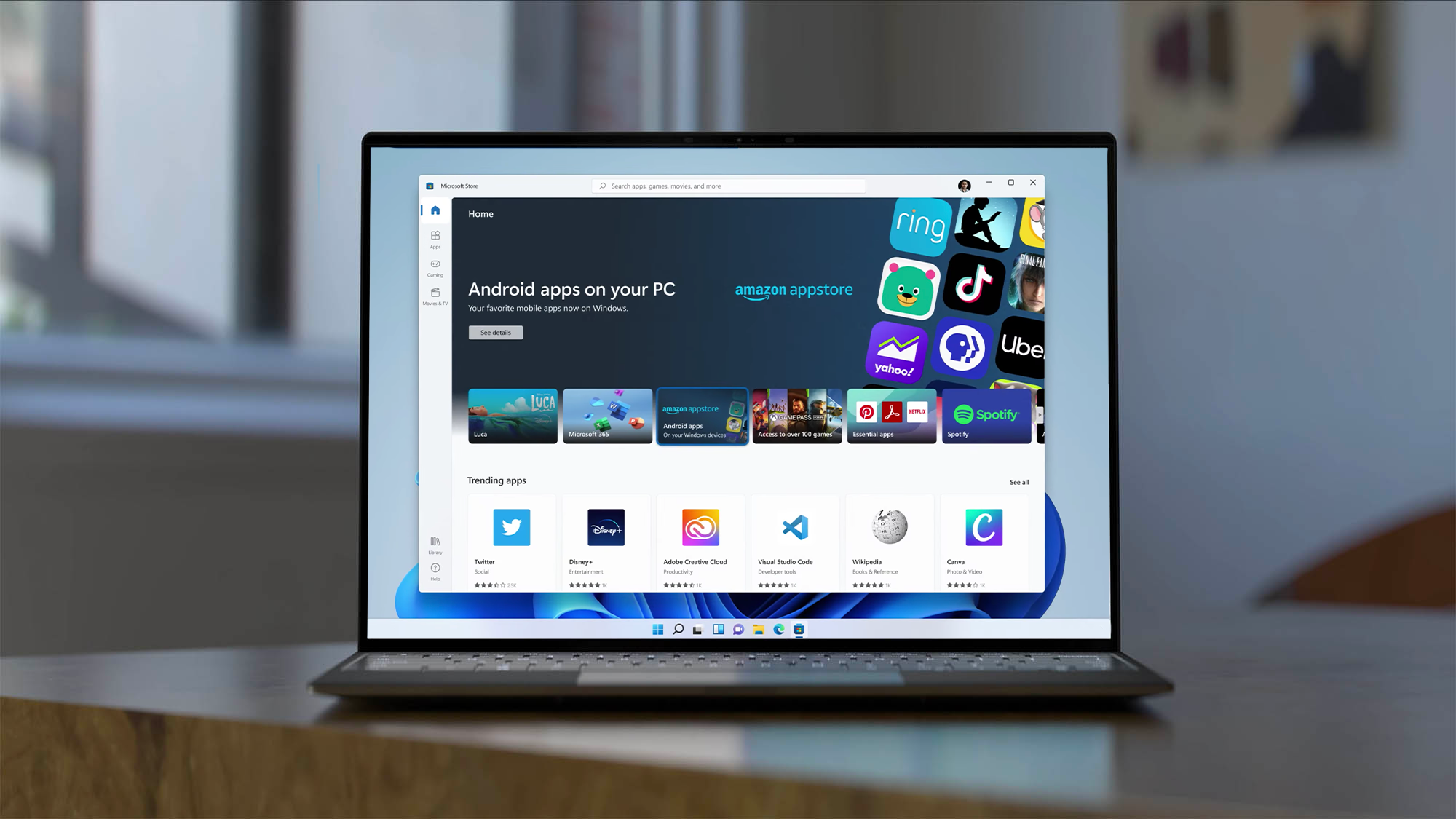Click 'See details' for Android apps

[x=496, y=332]
